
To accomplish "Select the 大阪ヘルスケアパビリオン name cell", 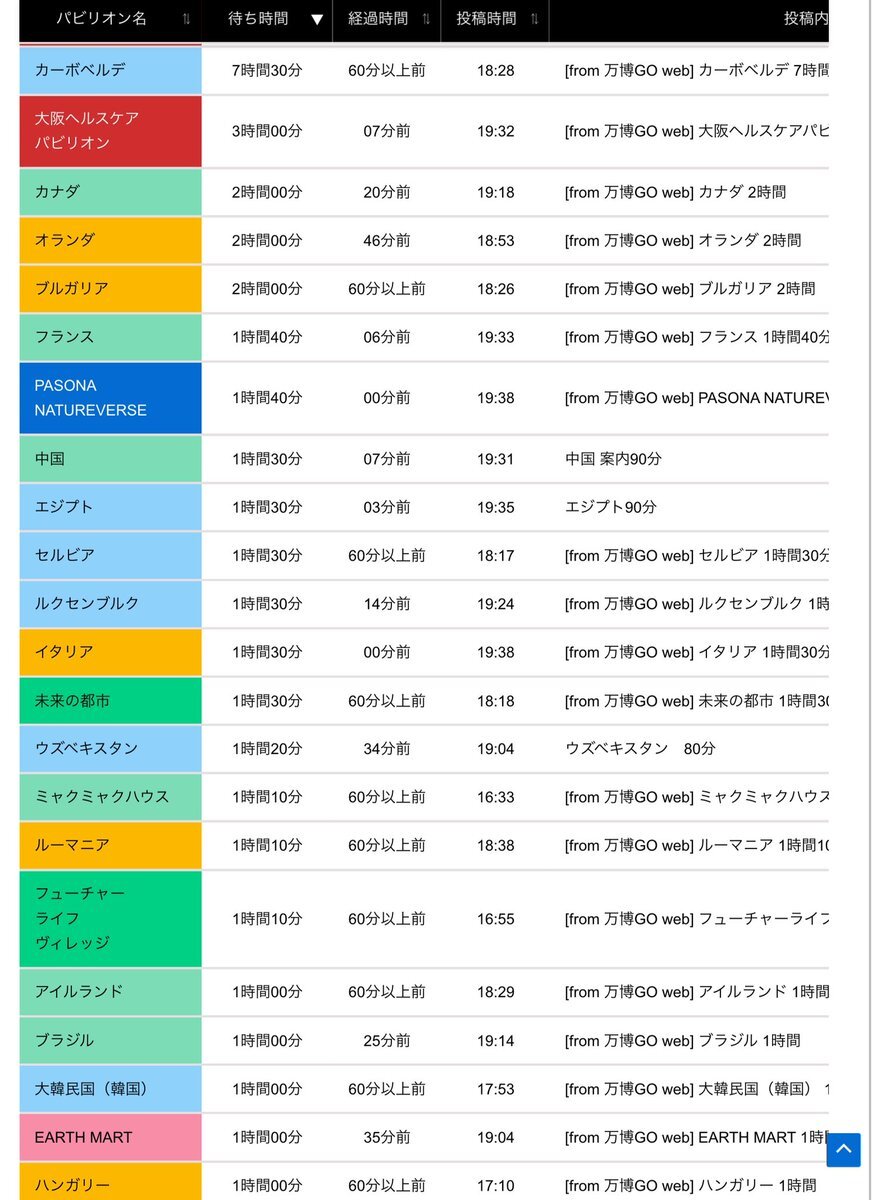I will coord(110,131).
